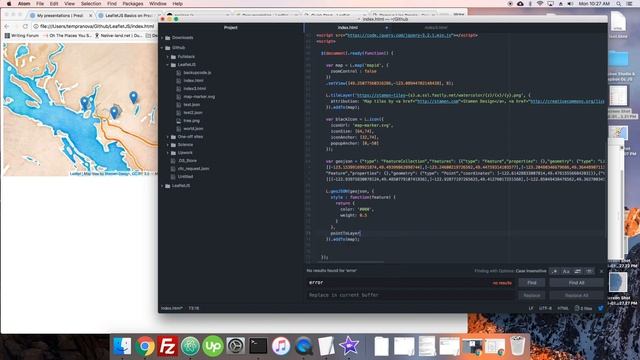Screen dimensions: 640x360
Task: Open Terminal from the Dock
Action: pos(258,346)
